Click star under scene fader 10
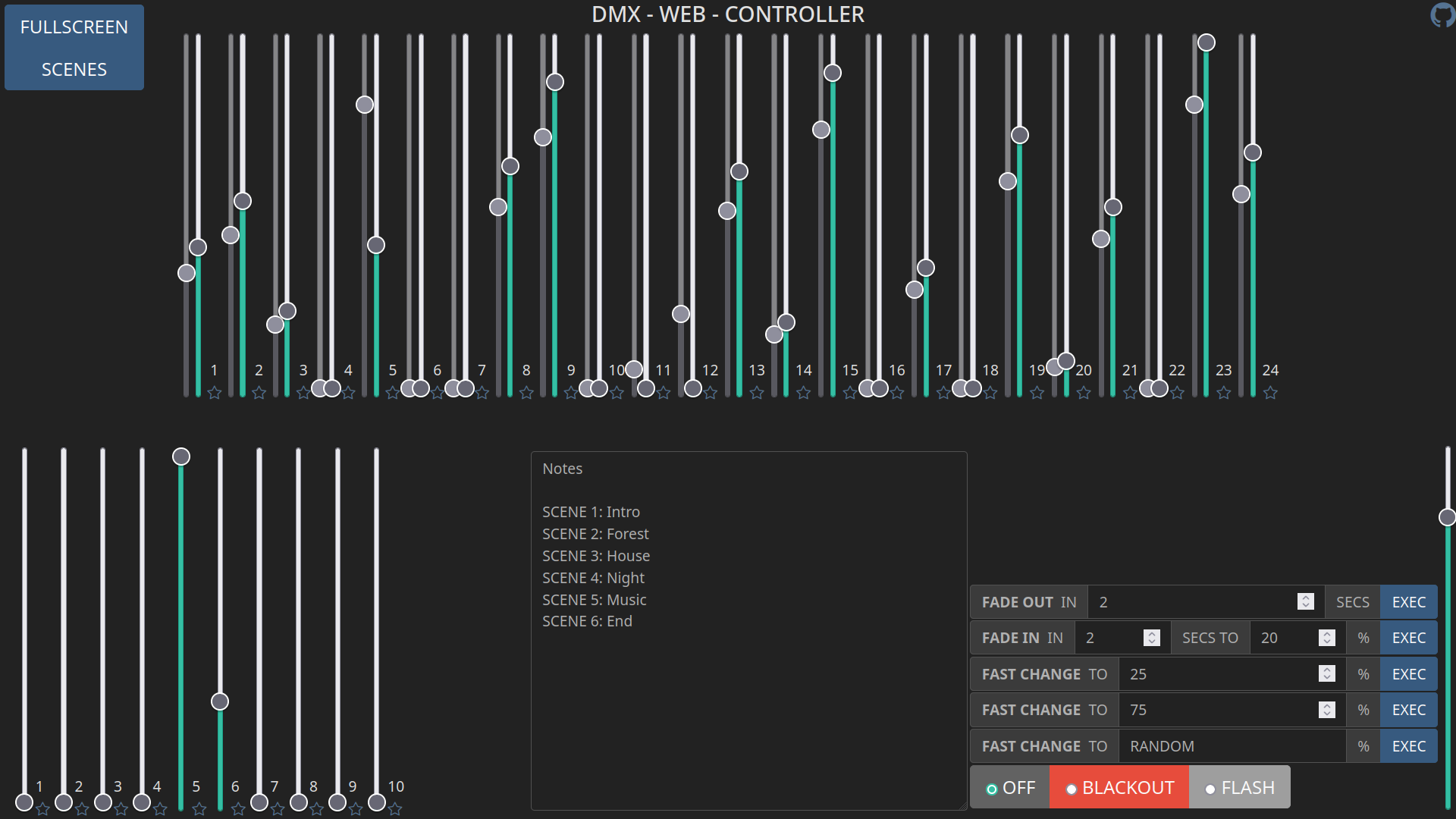This screenshot has height=819, width=1456. point(395,809)
